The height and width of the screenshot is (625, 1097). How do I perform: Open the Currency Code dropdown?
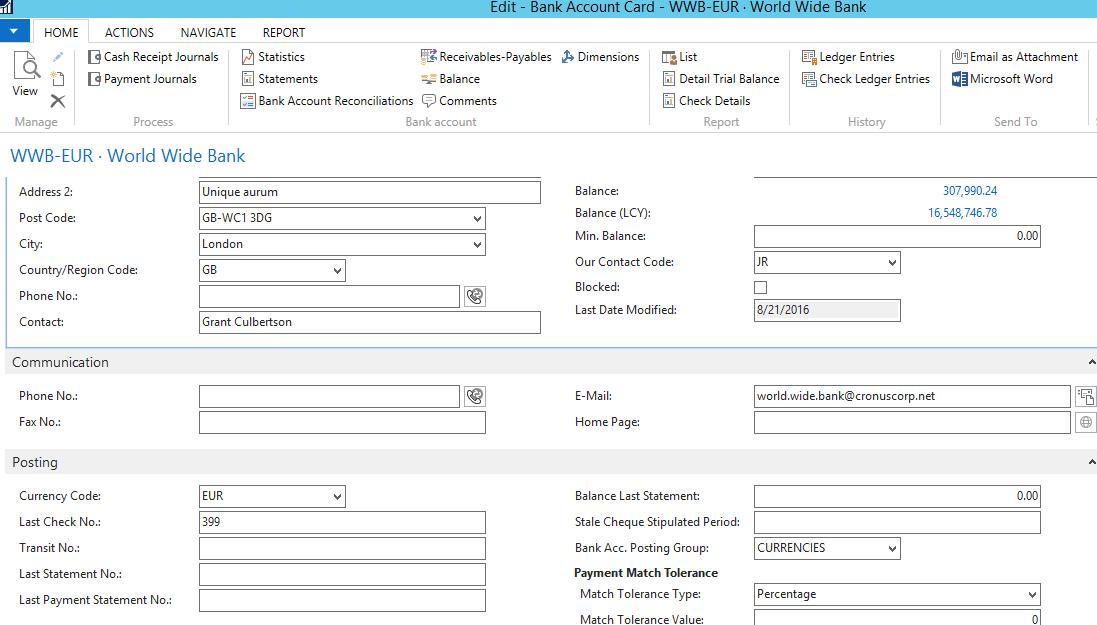[337, 496]
